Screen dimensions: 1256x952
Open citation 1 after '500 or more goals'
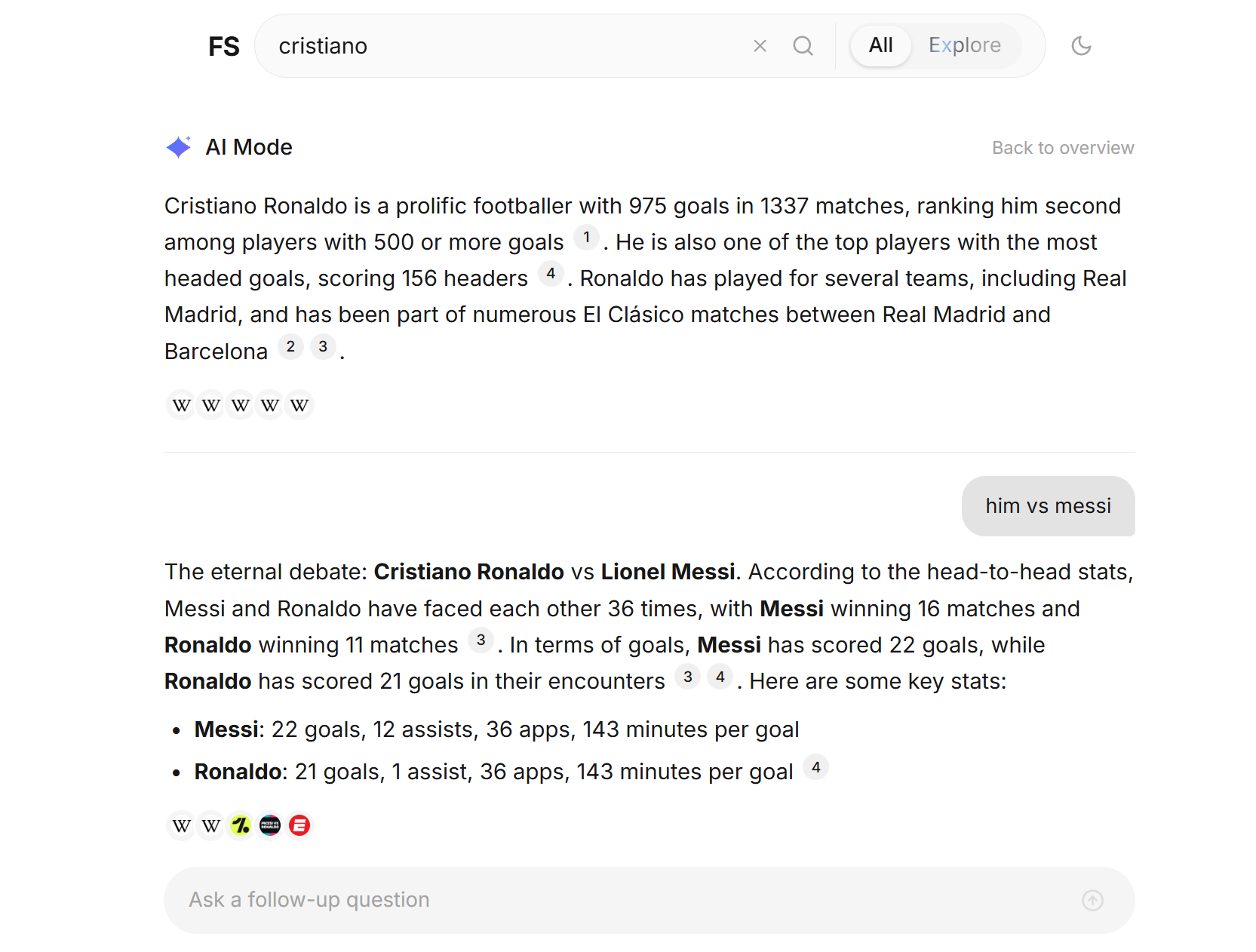pos(586,238)
